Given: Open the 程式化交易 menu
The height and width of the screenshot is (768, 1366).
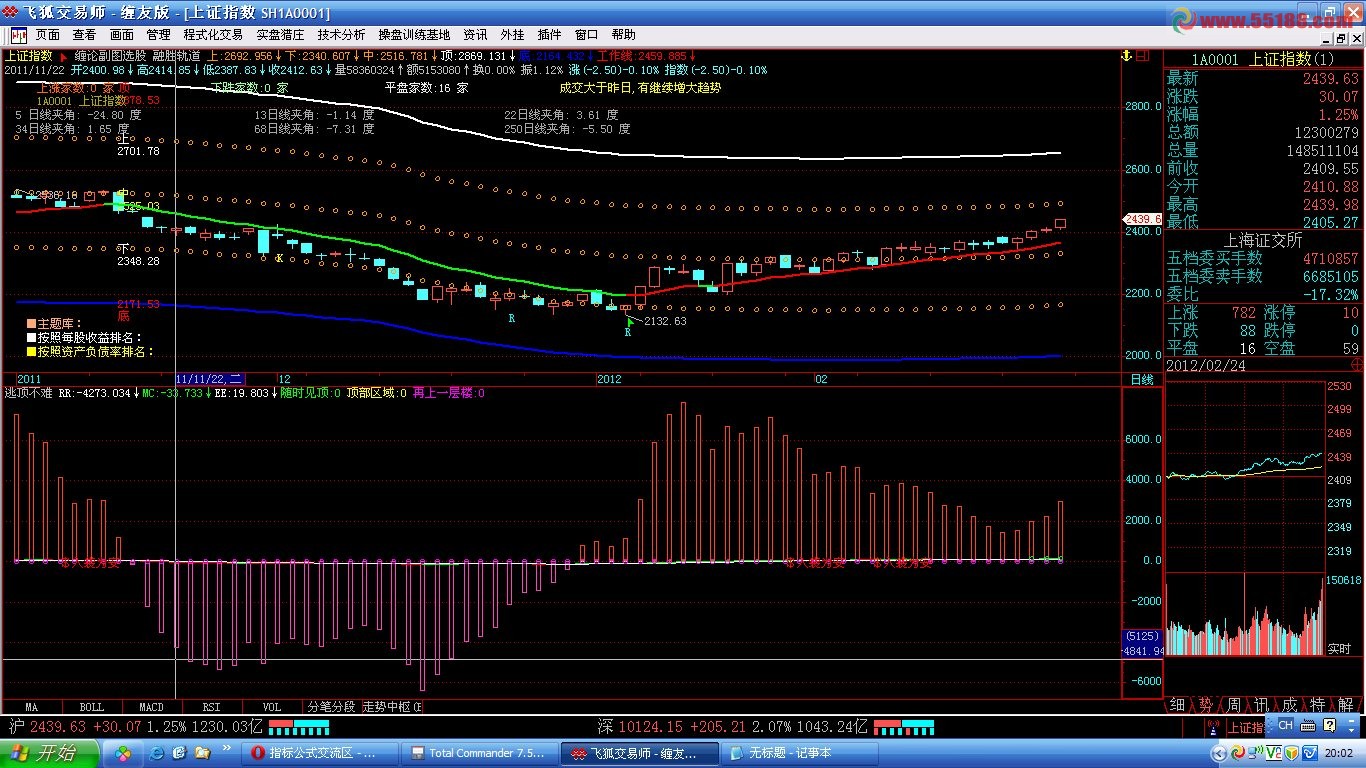Looking at the screenshot, I should [213, 35].
